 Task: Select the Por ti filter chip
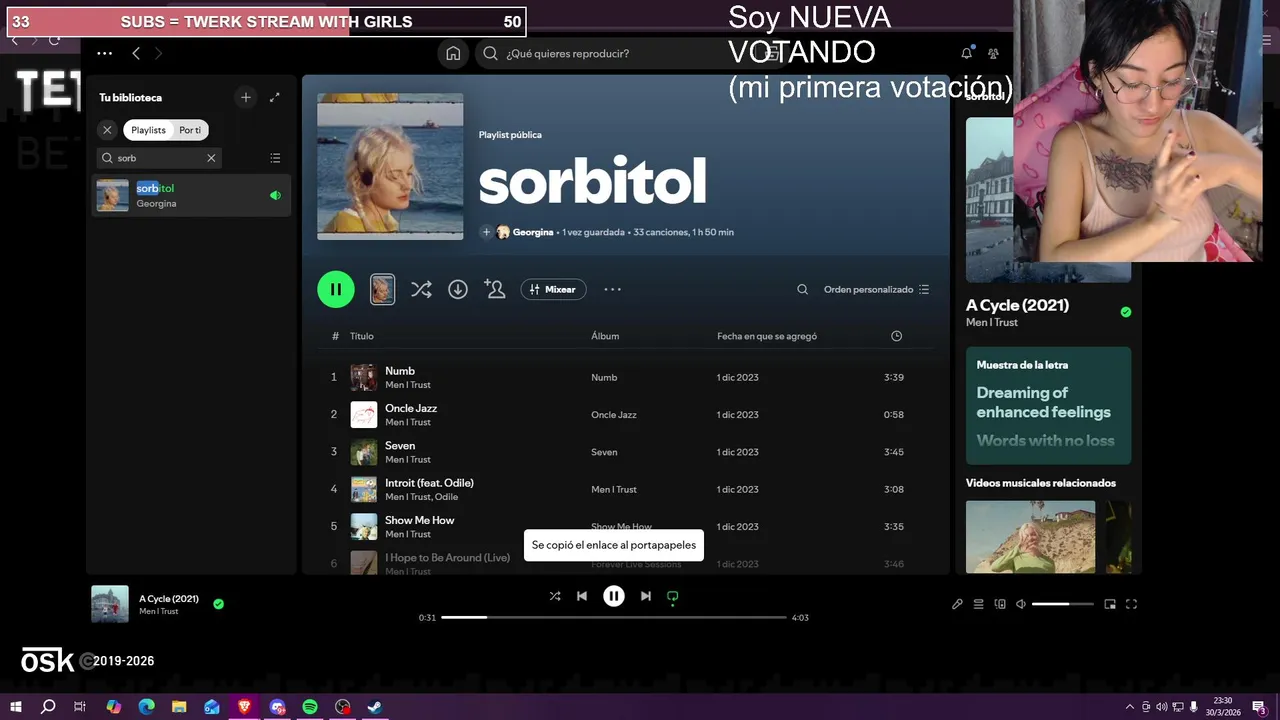tap(190, 130)
